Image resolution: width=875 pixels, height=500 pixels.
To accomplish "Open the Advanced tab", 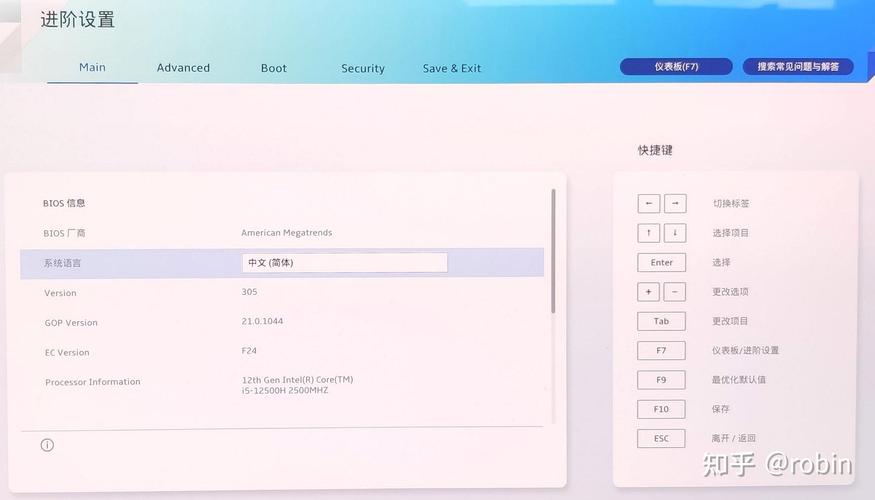I will coord(183,68).
